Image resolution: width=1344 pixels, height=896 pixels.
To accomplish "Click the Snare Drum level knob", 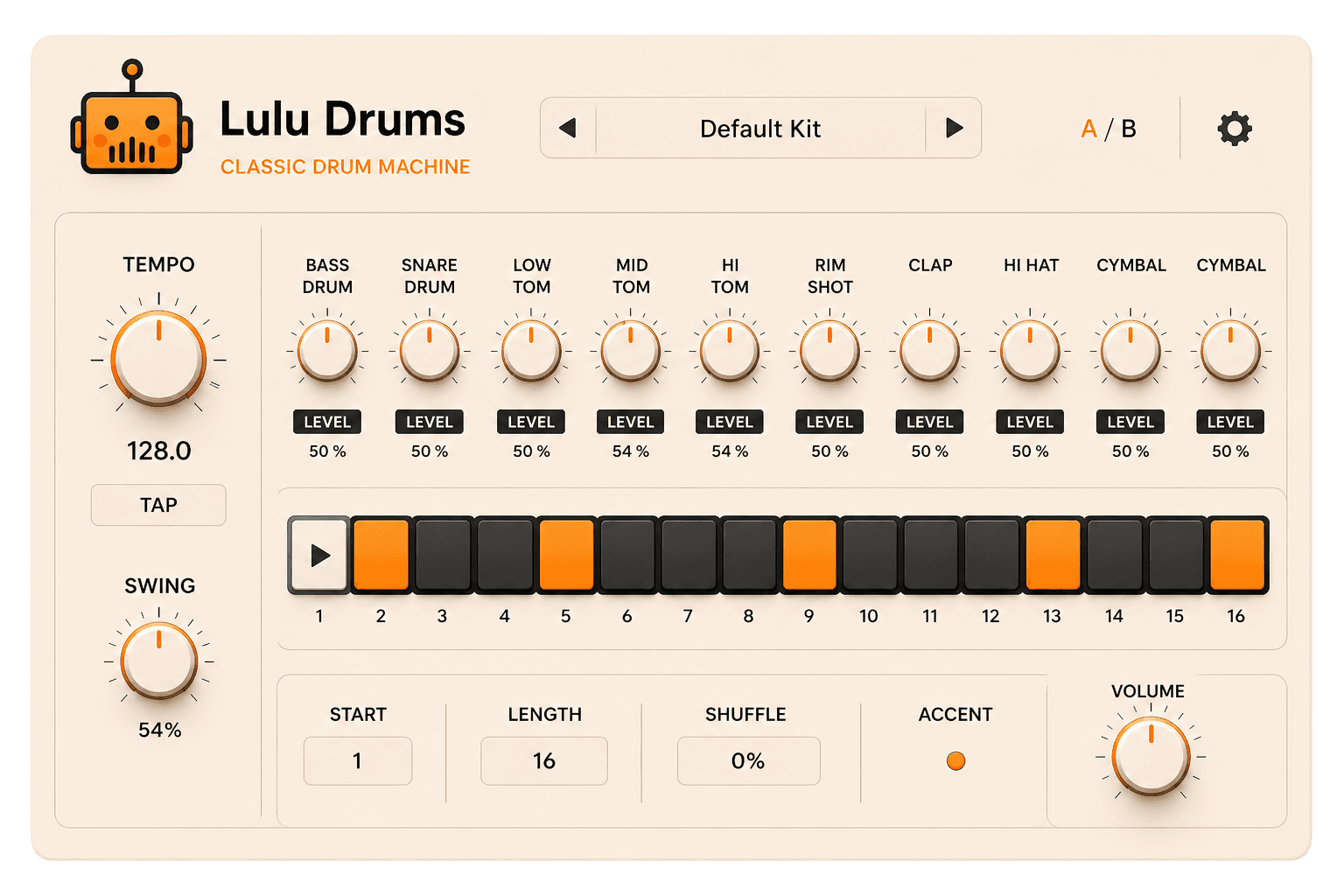I will [430, 351].
